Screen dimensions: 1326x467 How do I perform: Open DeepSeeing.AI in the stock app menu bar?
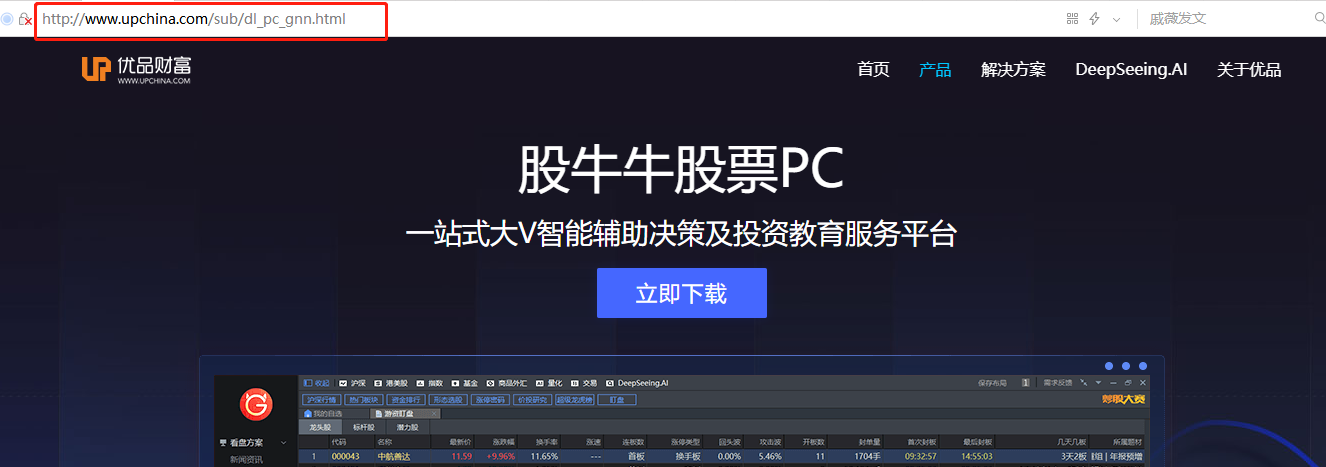[636, 383]
